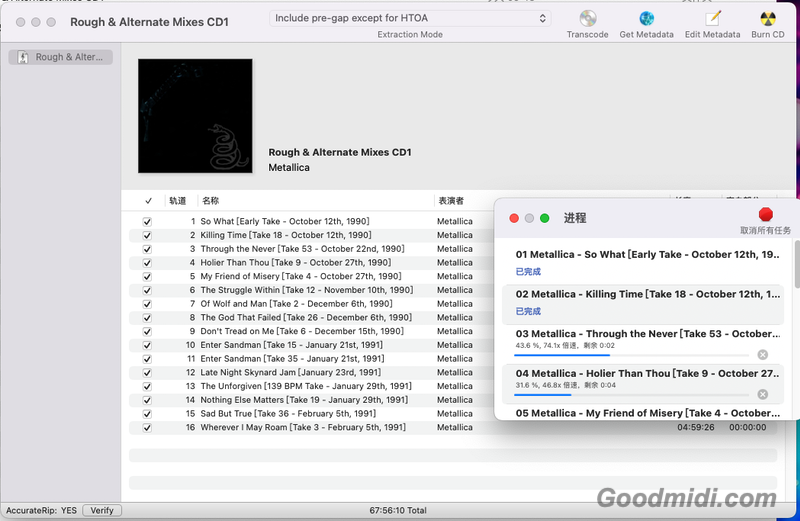Click the 00:00:00 pre-gap value of track 16
This screenshot has width=800, height=521.
[747, 428]
